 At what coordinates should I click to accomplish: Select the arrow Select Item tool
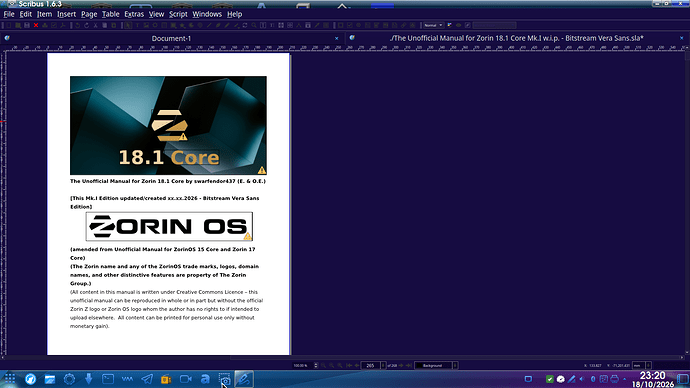[128, 25]
